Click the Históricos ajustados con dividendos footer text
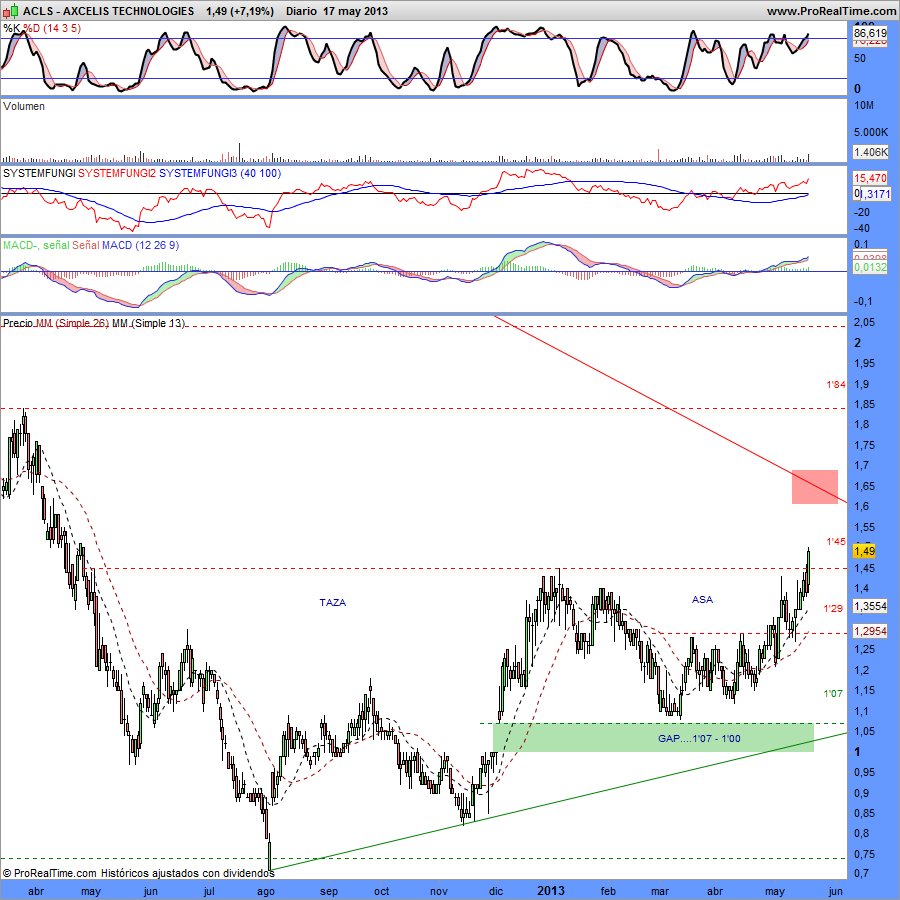 click(188, 873)
